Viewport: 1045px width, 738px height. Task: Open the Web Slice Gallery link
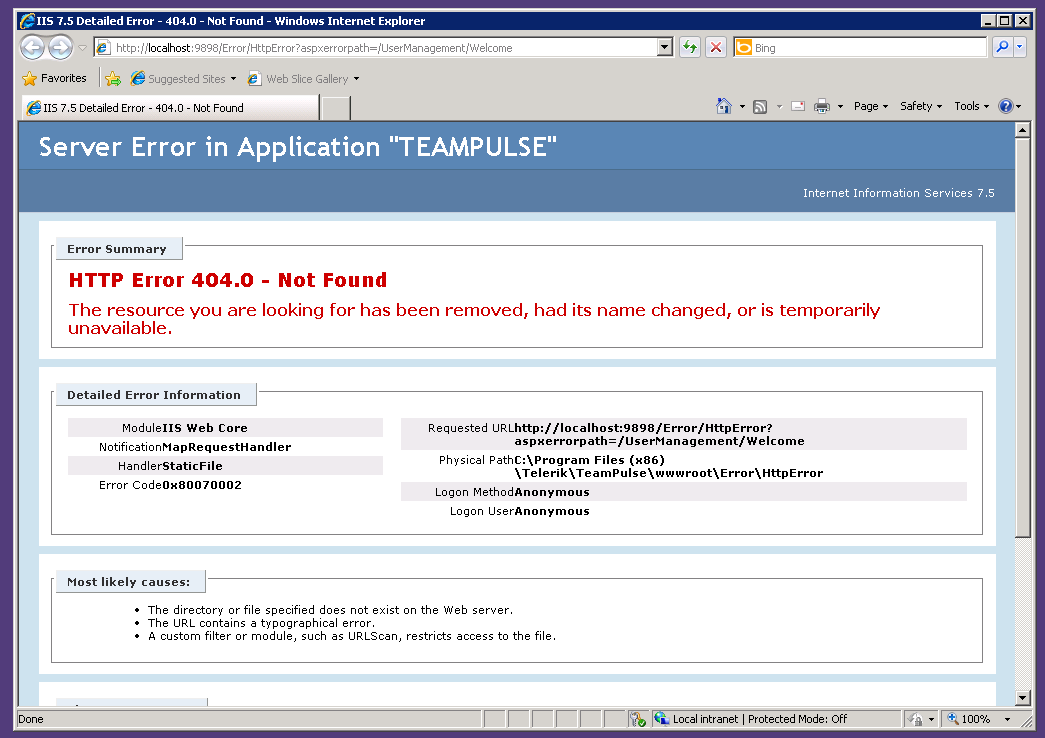(x=303, y=79)
